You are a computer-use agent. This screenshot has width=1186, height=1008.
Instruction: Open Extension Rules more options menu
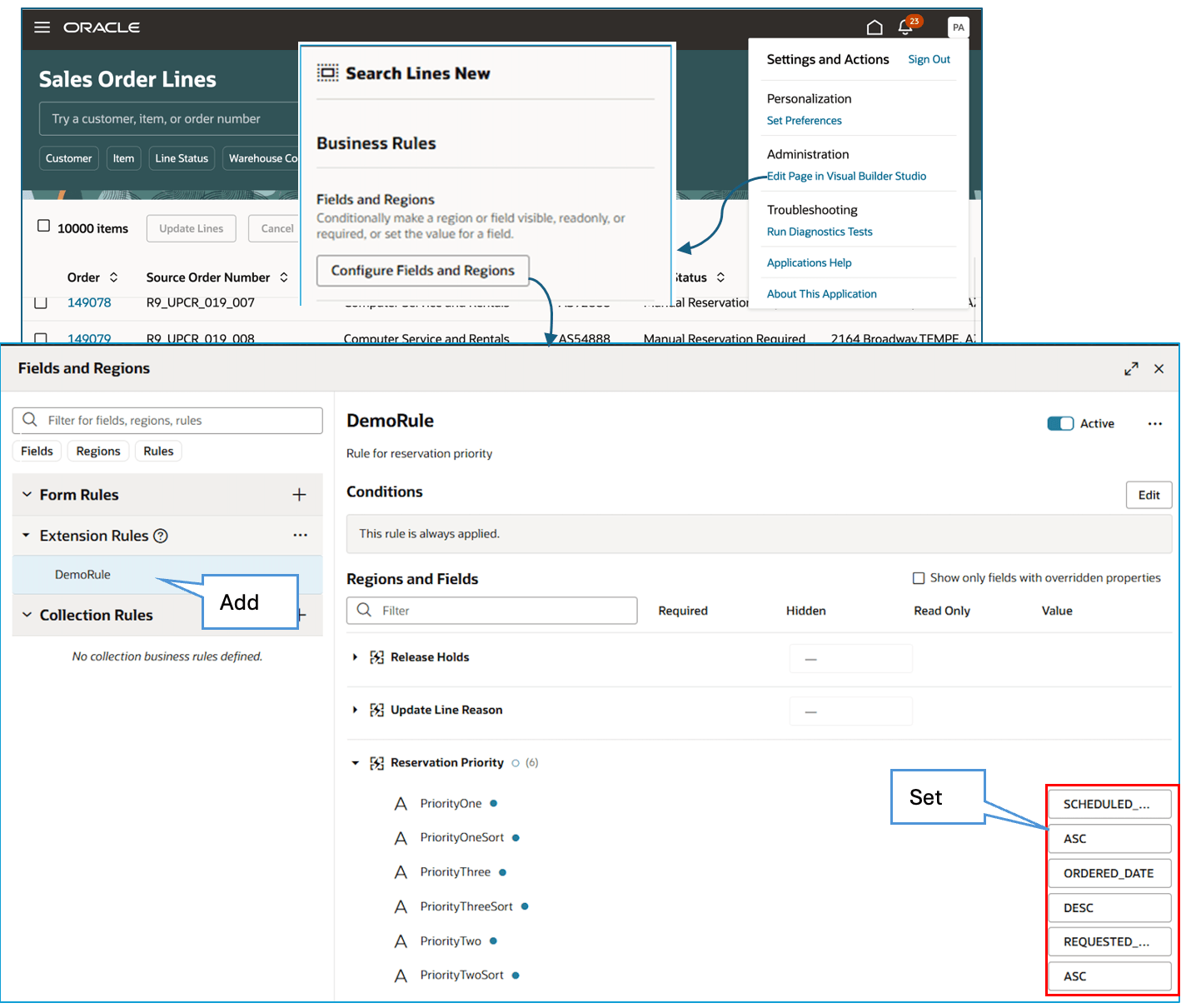300,535
